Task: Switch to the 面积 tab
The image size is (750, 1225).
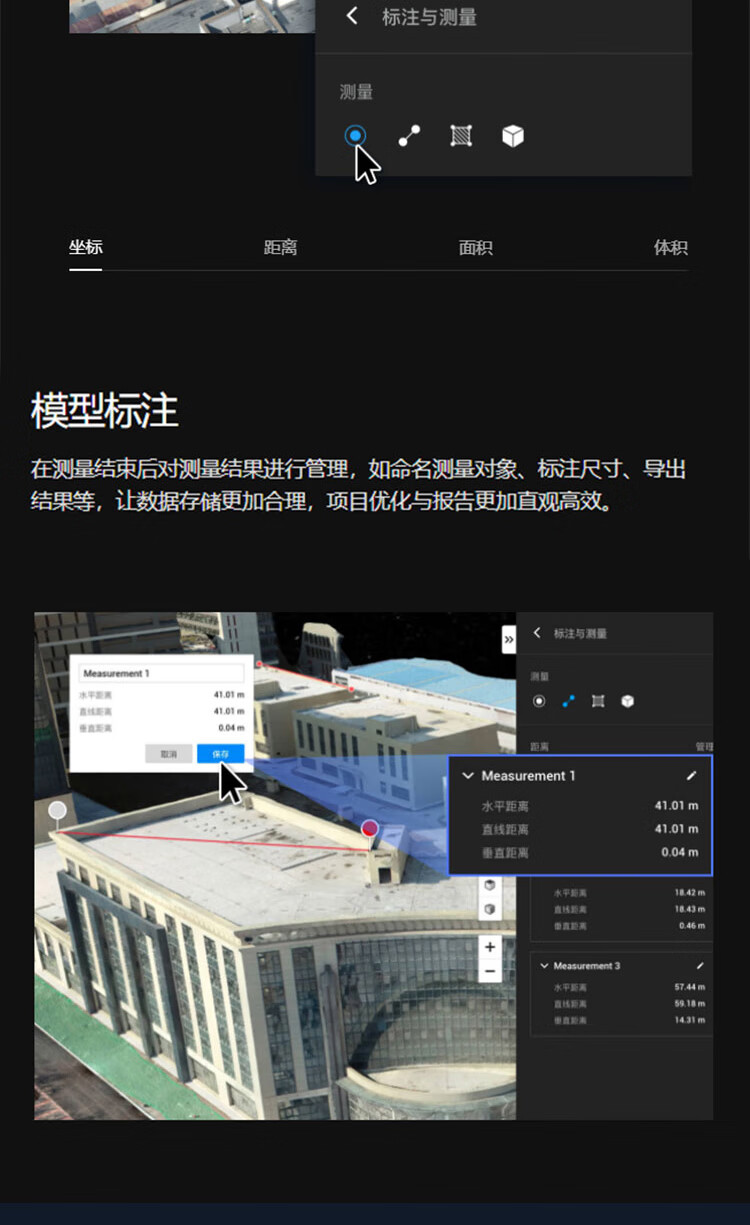Action: coord(476,247)
